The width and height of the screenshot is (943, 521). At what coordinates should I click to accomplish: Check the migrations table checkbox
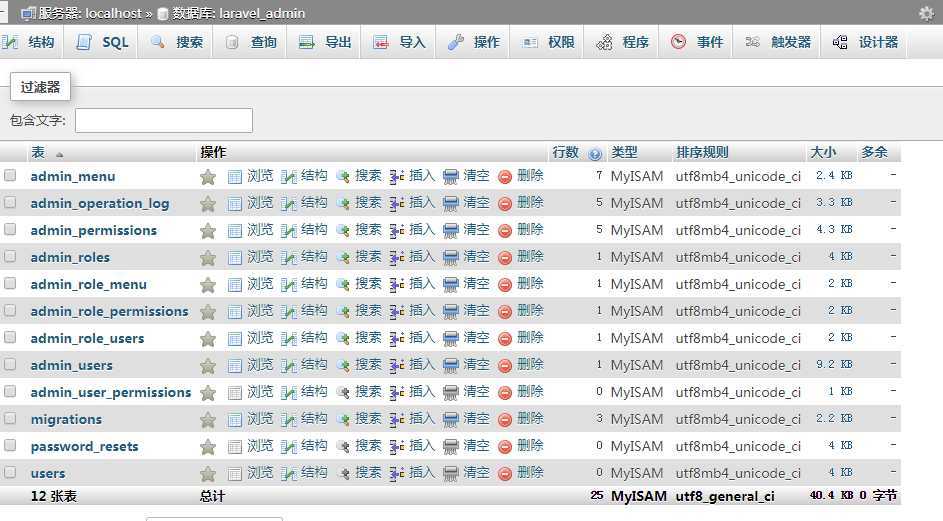[10, 418]
